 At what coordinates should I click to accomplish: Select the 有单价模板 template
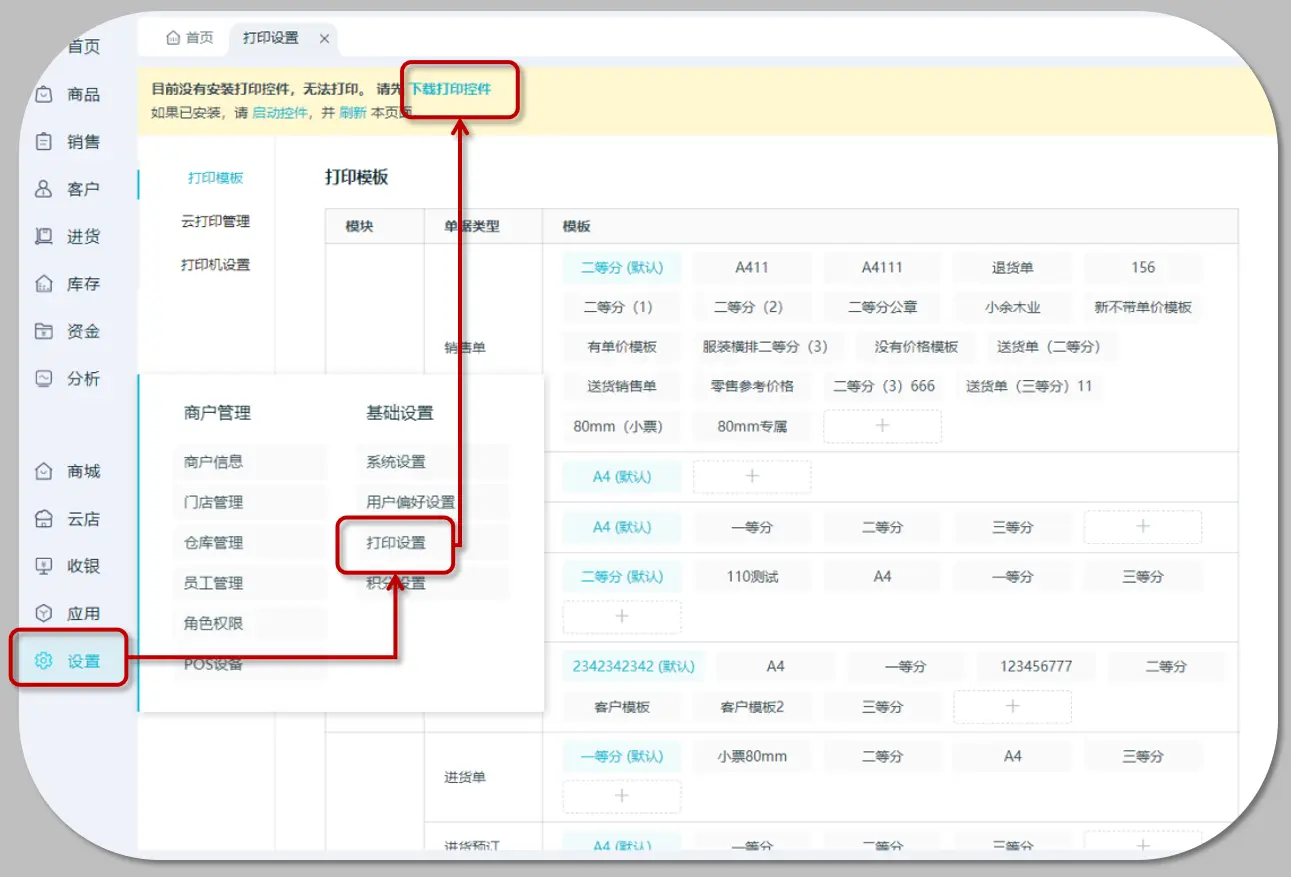click(622, 347)
